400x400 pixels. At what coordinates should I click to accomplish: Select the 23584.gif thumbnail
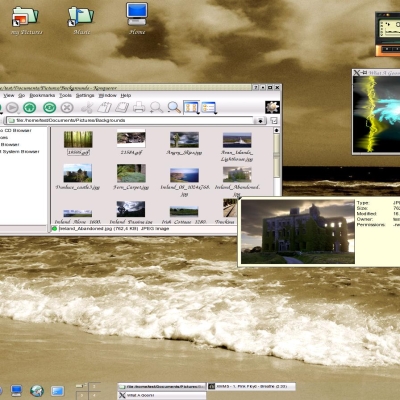click(x=131, y=139)
